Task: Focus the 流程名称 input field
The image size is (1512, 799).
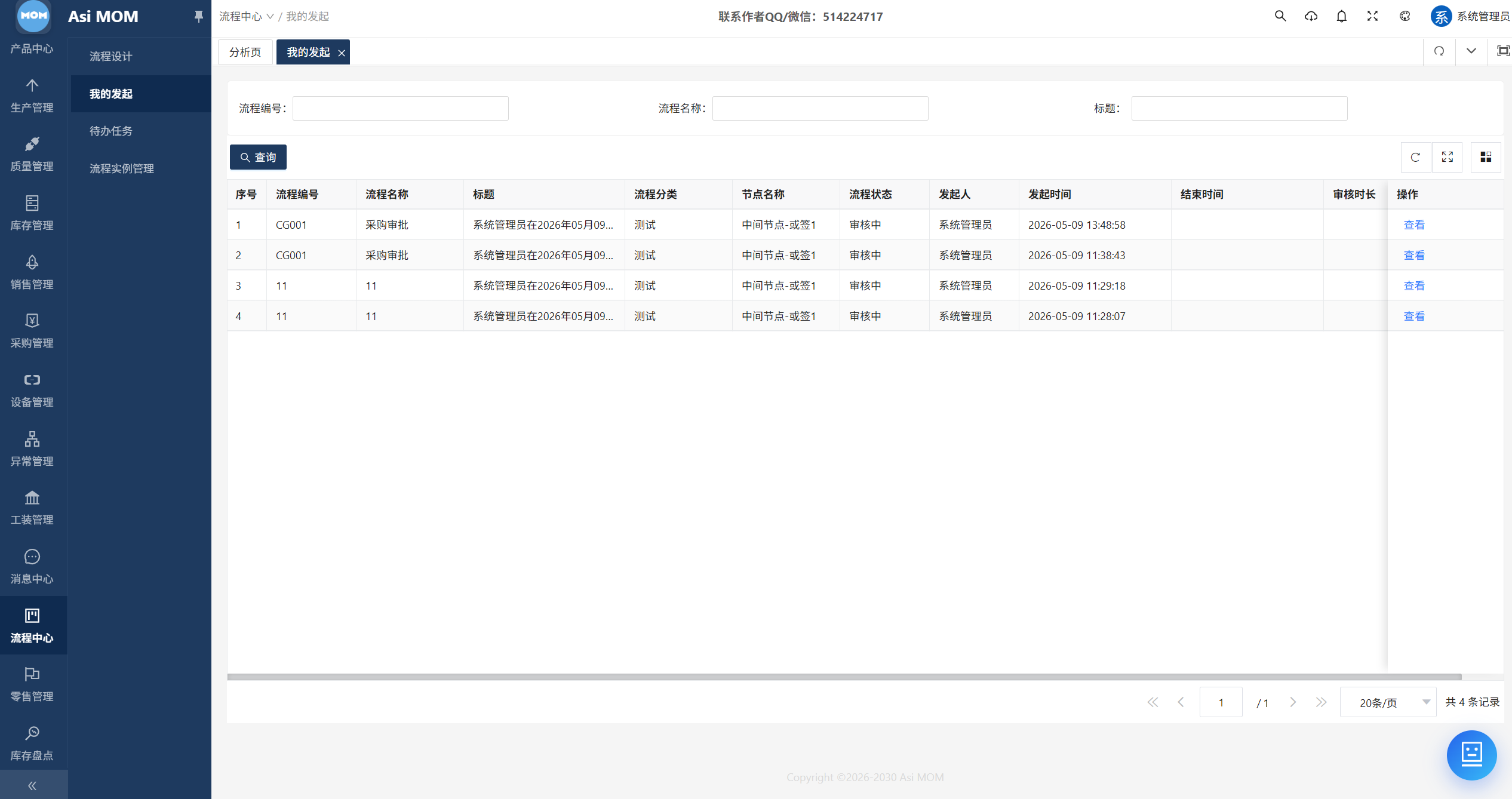Action: click(x=820, y=108)
